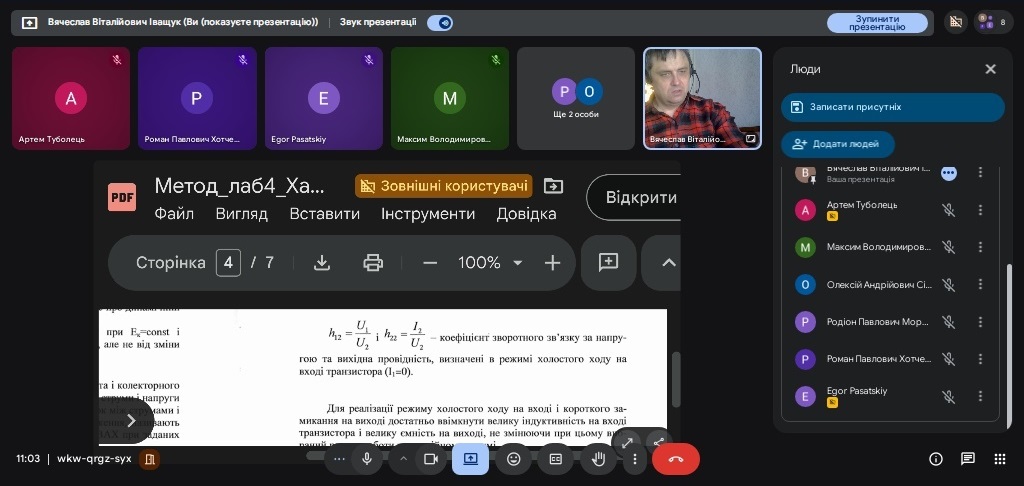Open the 100% zoom level dropdown

click(x=490, y=263)
